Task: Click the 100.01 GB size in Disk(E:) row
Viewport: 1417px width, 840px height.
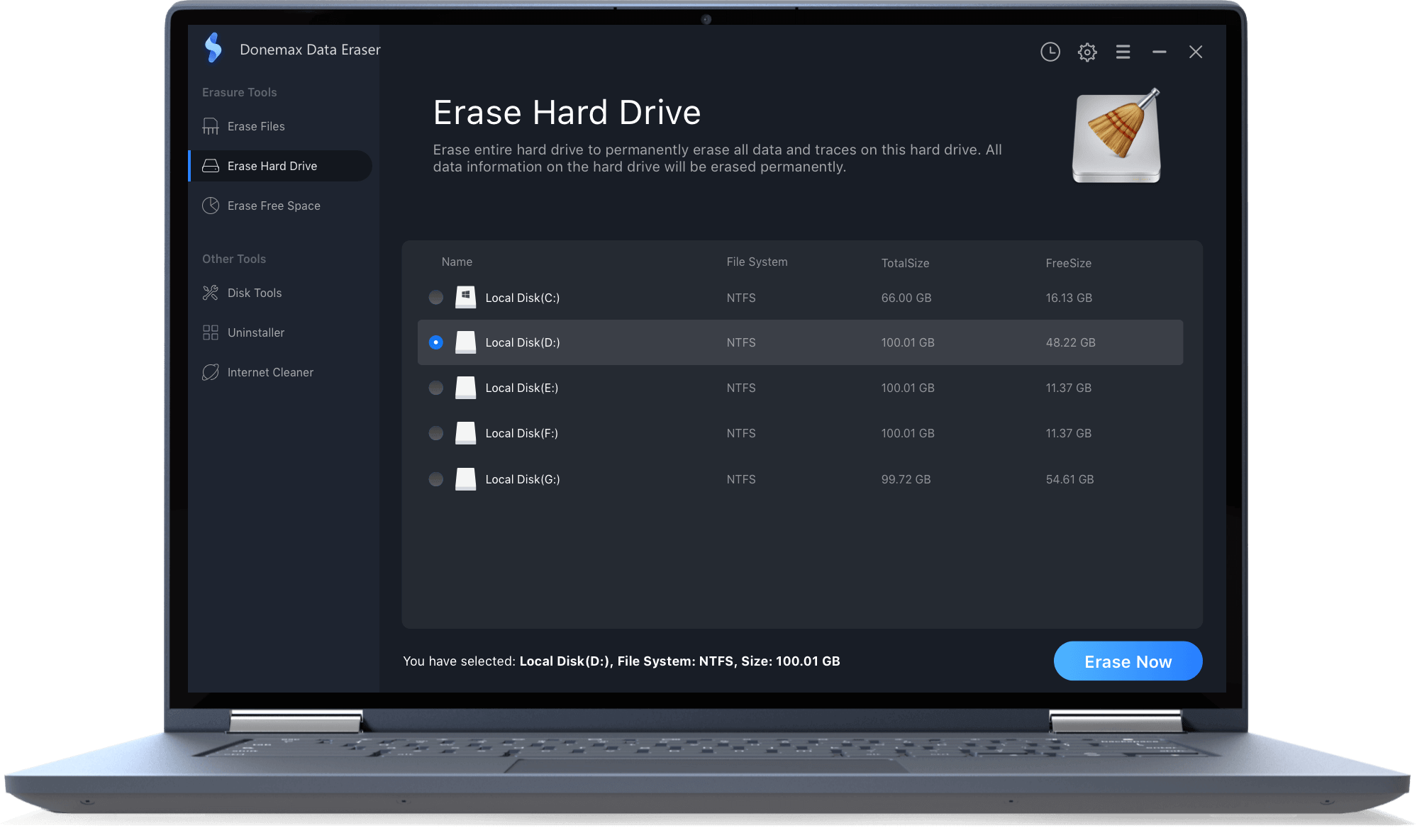Action: [908, 388]
